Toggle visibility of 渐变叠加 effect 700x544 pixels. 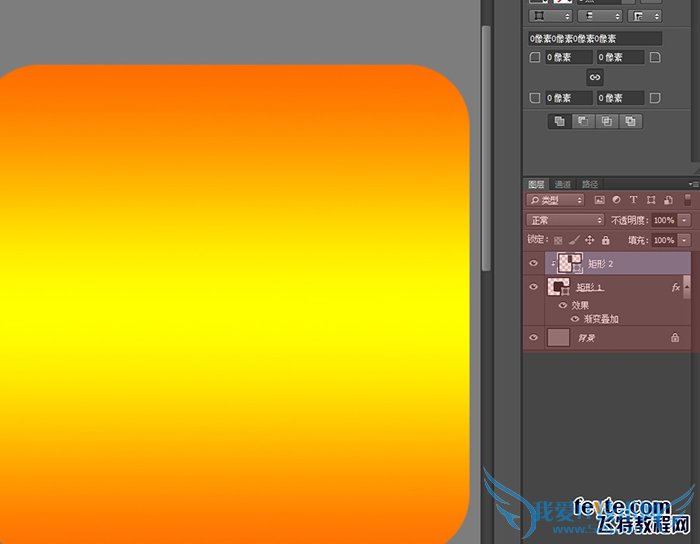[575, 319]
